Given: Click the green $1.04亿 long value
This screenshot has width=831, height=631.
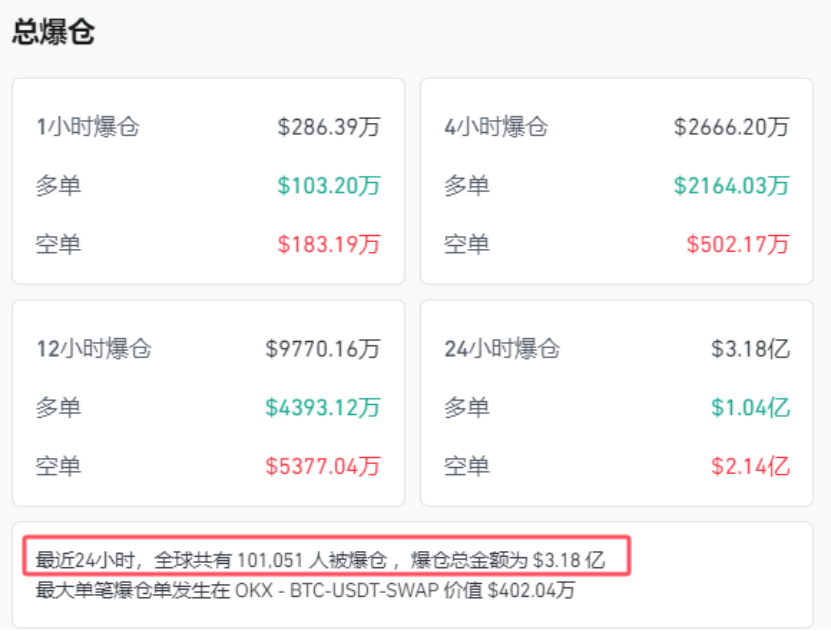Looking at the screenshot, I should coord(750,407).
